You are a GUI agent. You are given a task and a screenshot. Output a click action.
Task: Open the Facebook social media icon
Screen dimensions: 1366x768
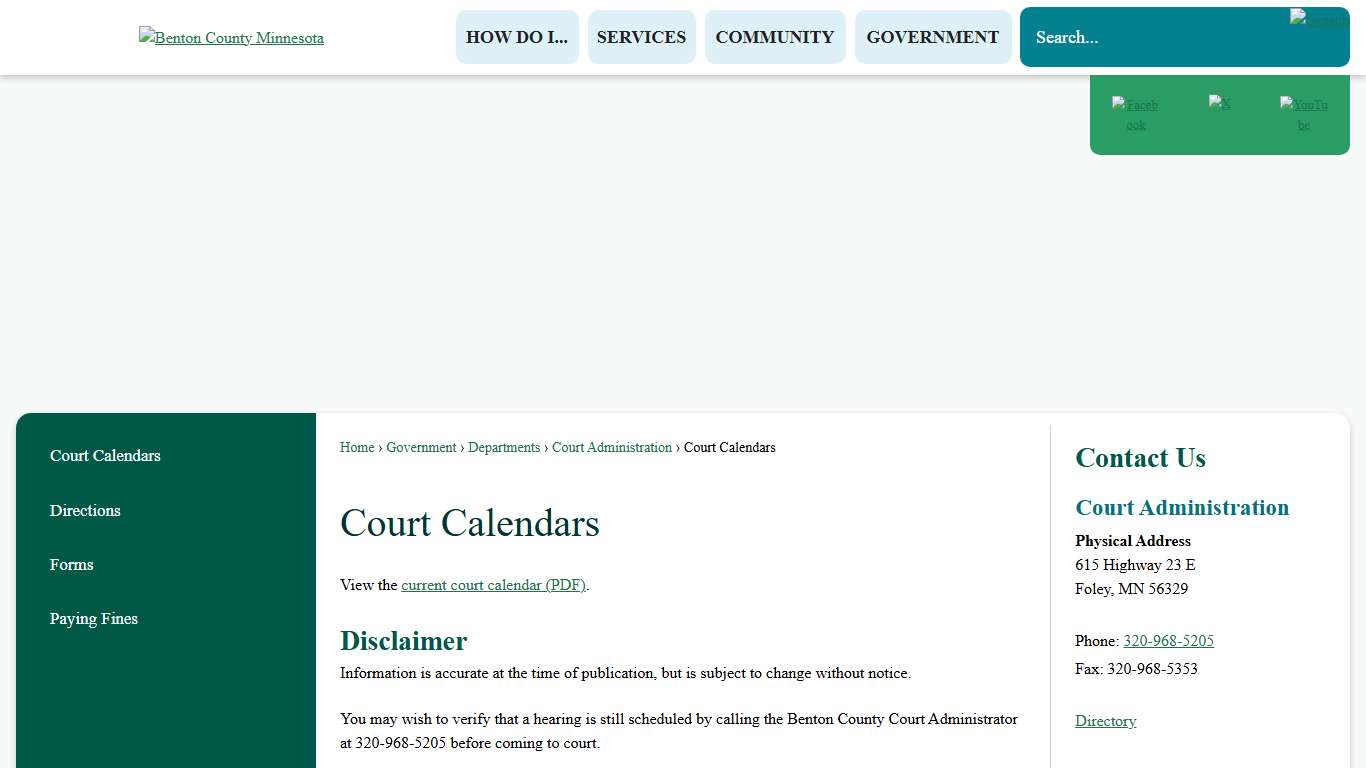pyautogui.click(x=1135, y=114)
